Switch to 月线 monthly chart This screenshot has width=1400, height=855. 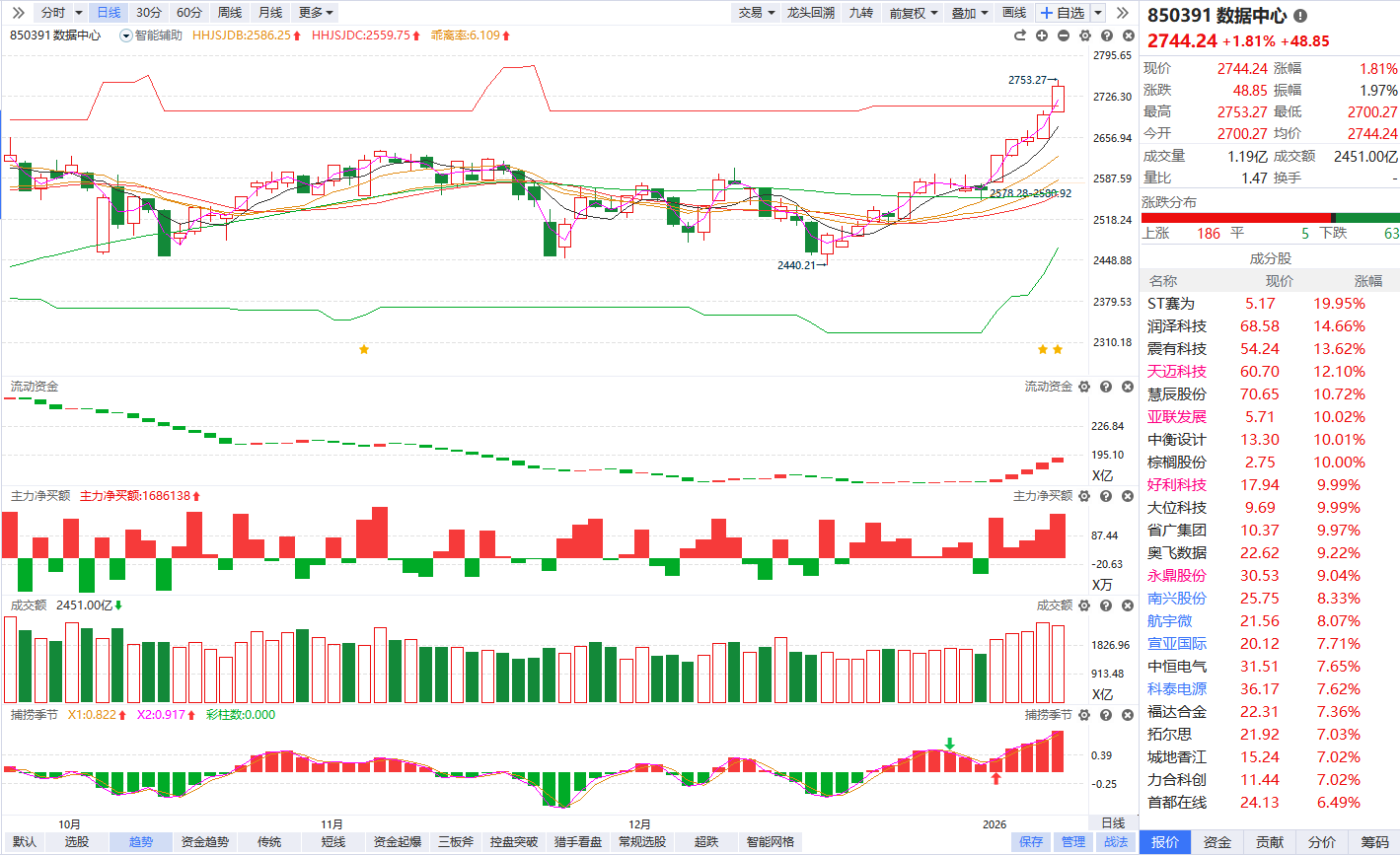270,13
